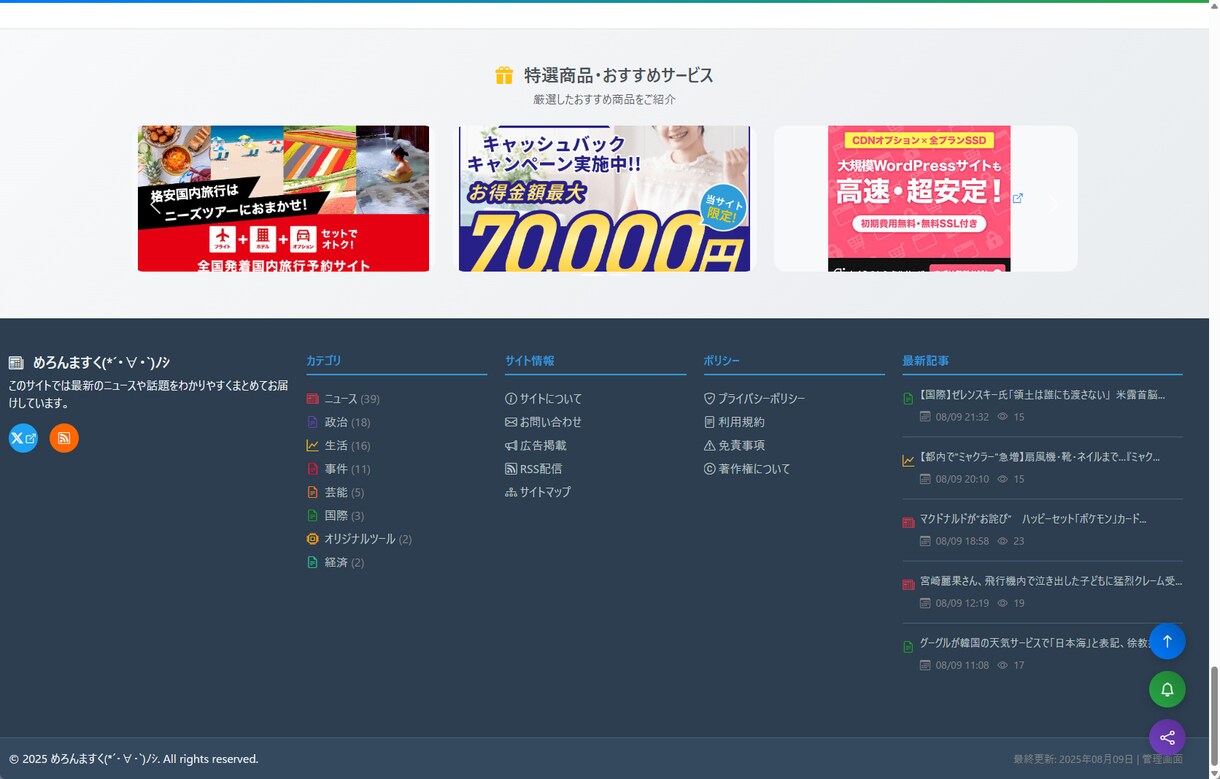Click the 08/09 21:32 article timestamp
The image size is (1220, 779).
click(962, 417)
